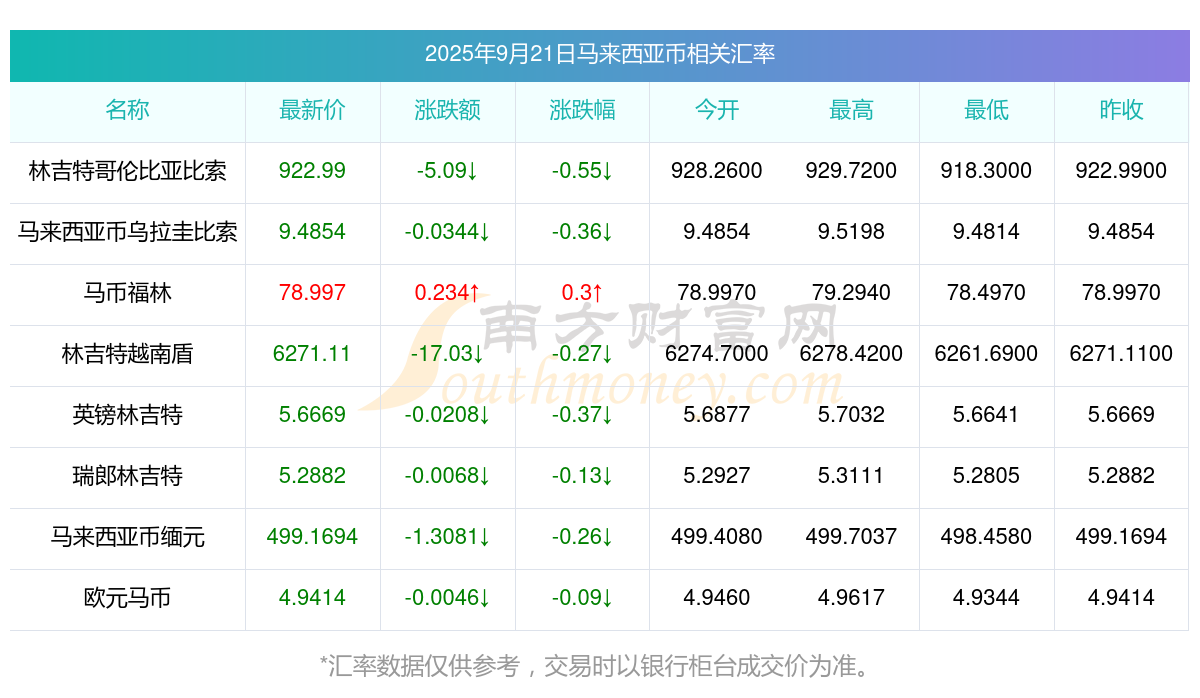Click the 瑞郎林吉特 row name

pos(127,476)
